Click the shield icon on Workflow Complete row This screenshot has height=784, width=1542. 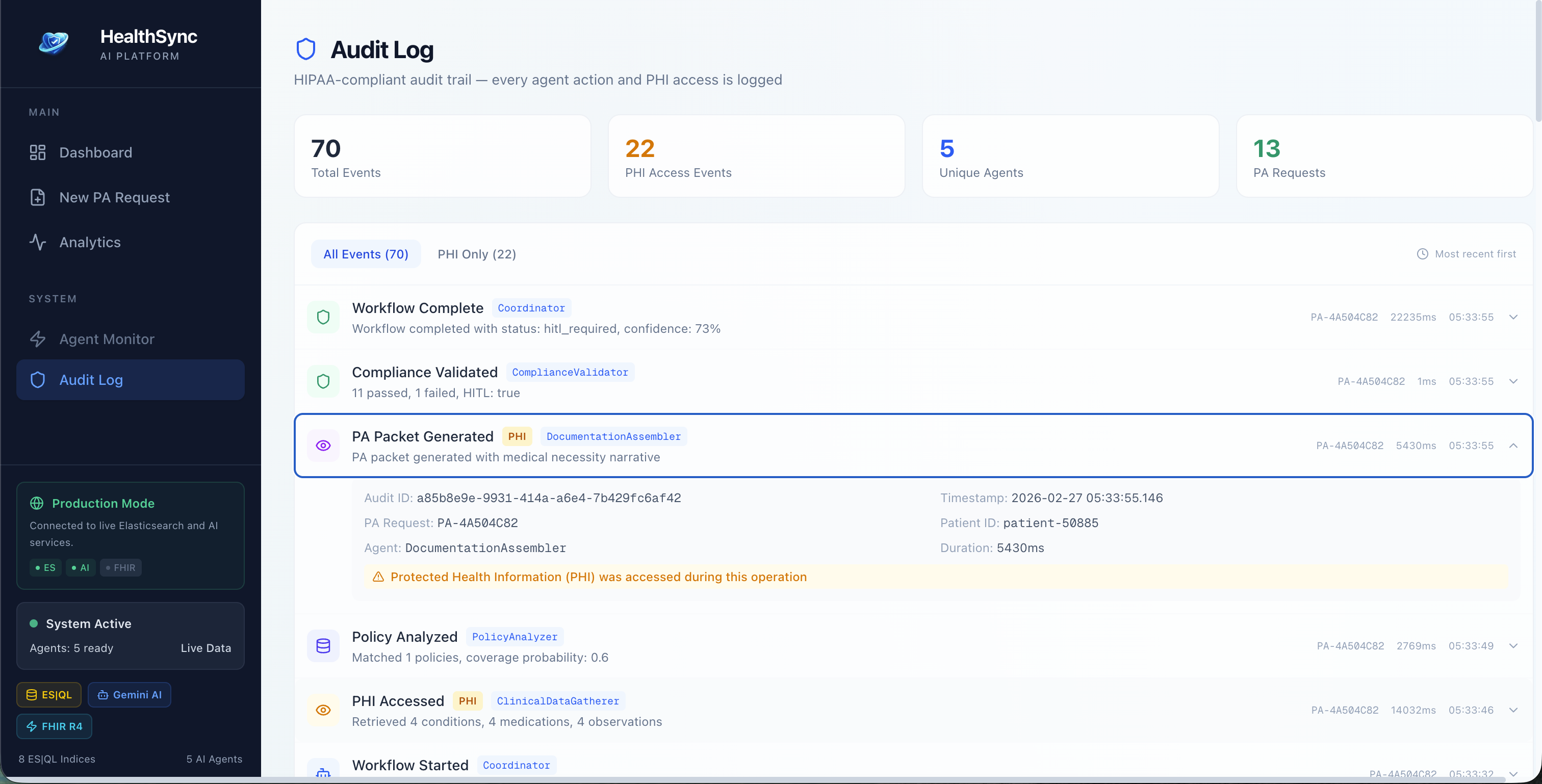click(x=323, y=317)
